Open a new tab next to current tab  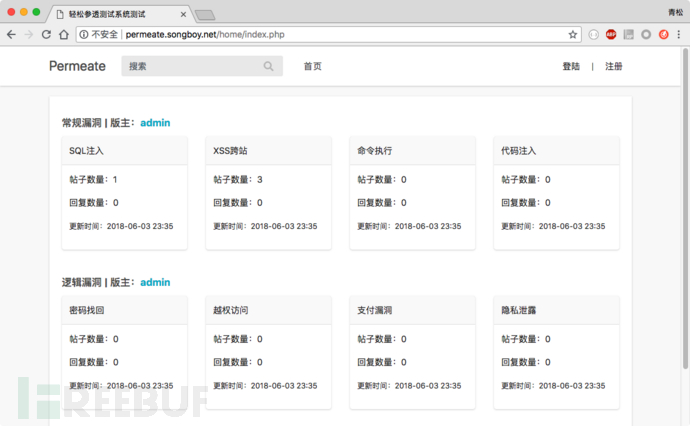[x=204, y=14]
